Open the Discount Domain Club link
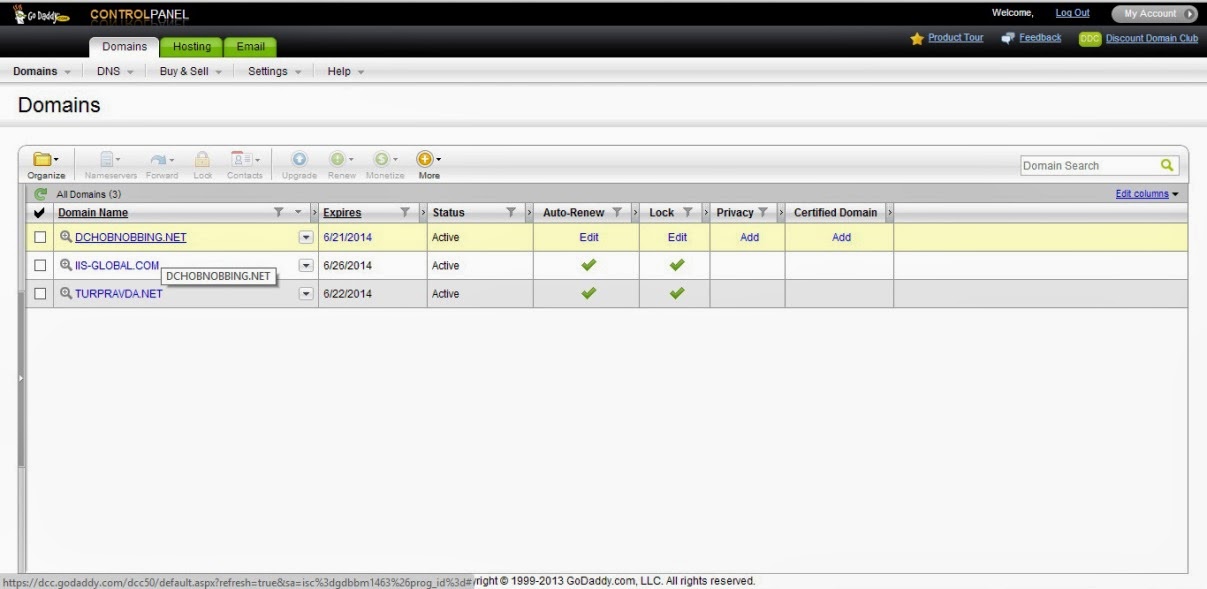Viewport: 1207px width, 589px height. (x=1151, y=38)
